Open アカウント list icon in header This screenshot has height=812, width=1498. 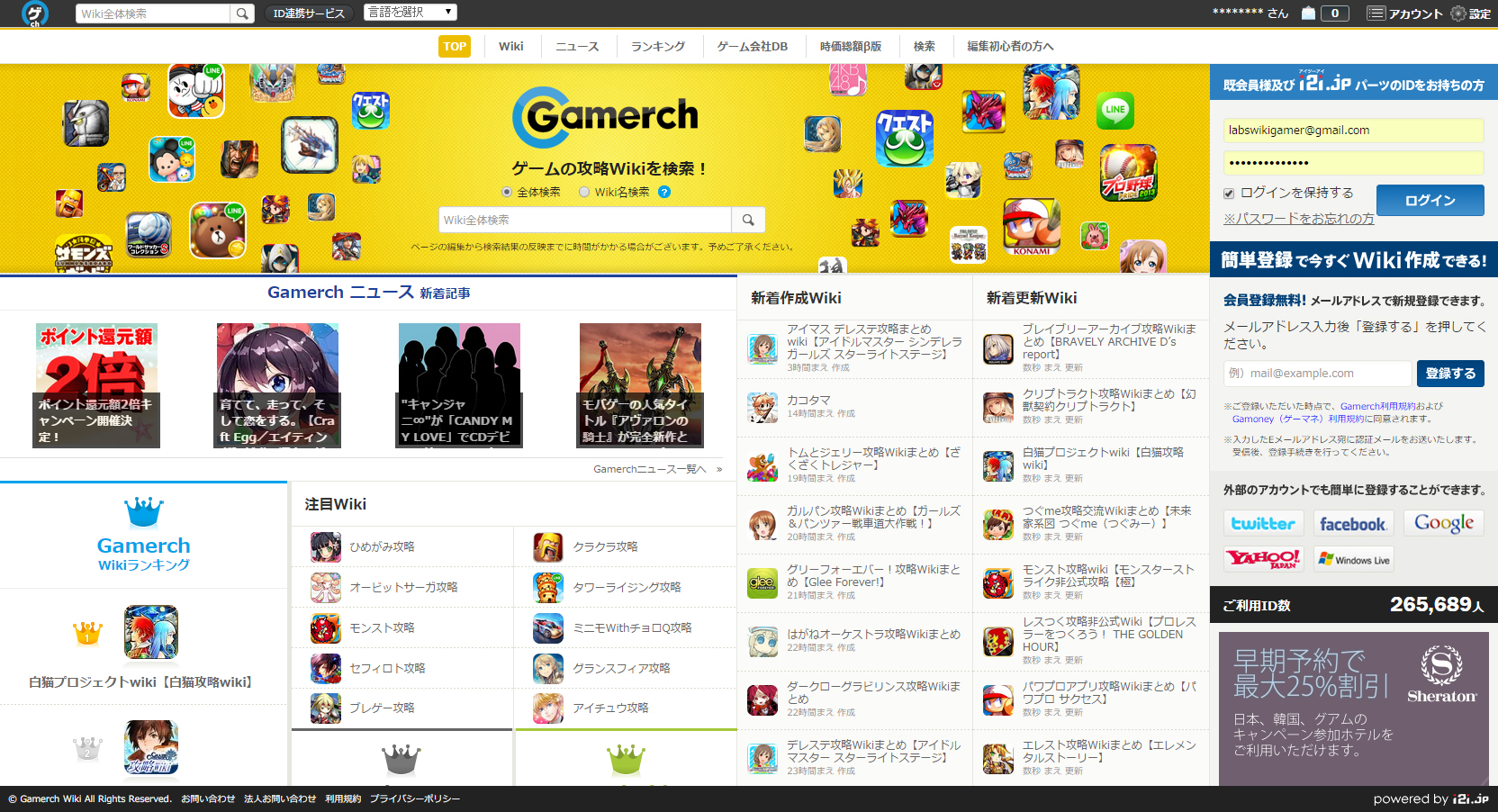1376,14
